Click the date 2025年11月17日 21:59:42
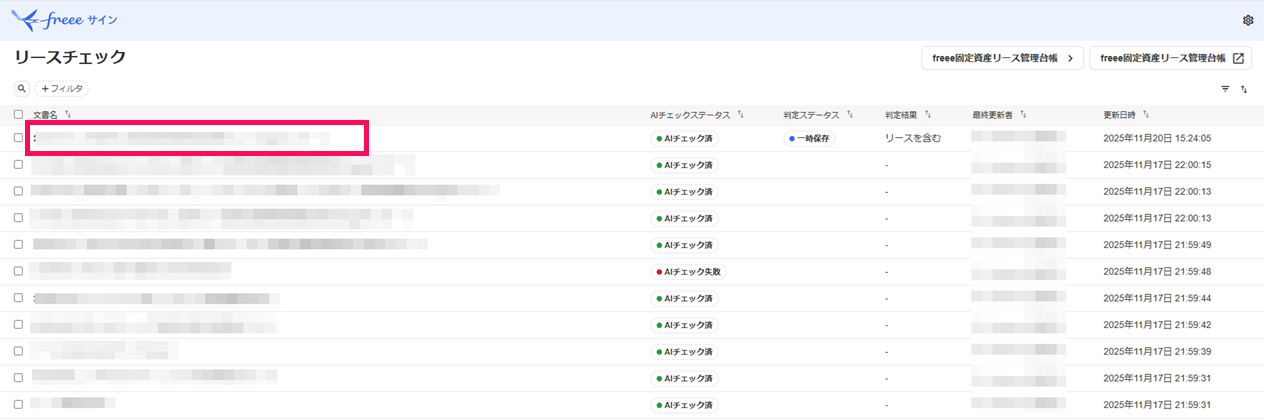 pos(1157,324)
